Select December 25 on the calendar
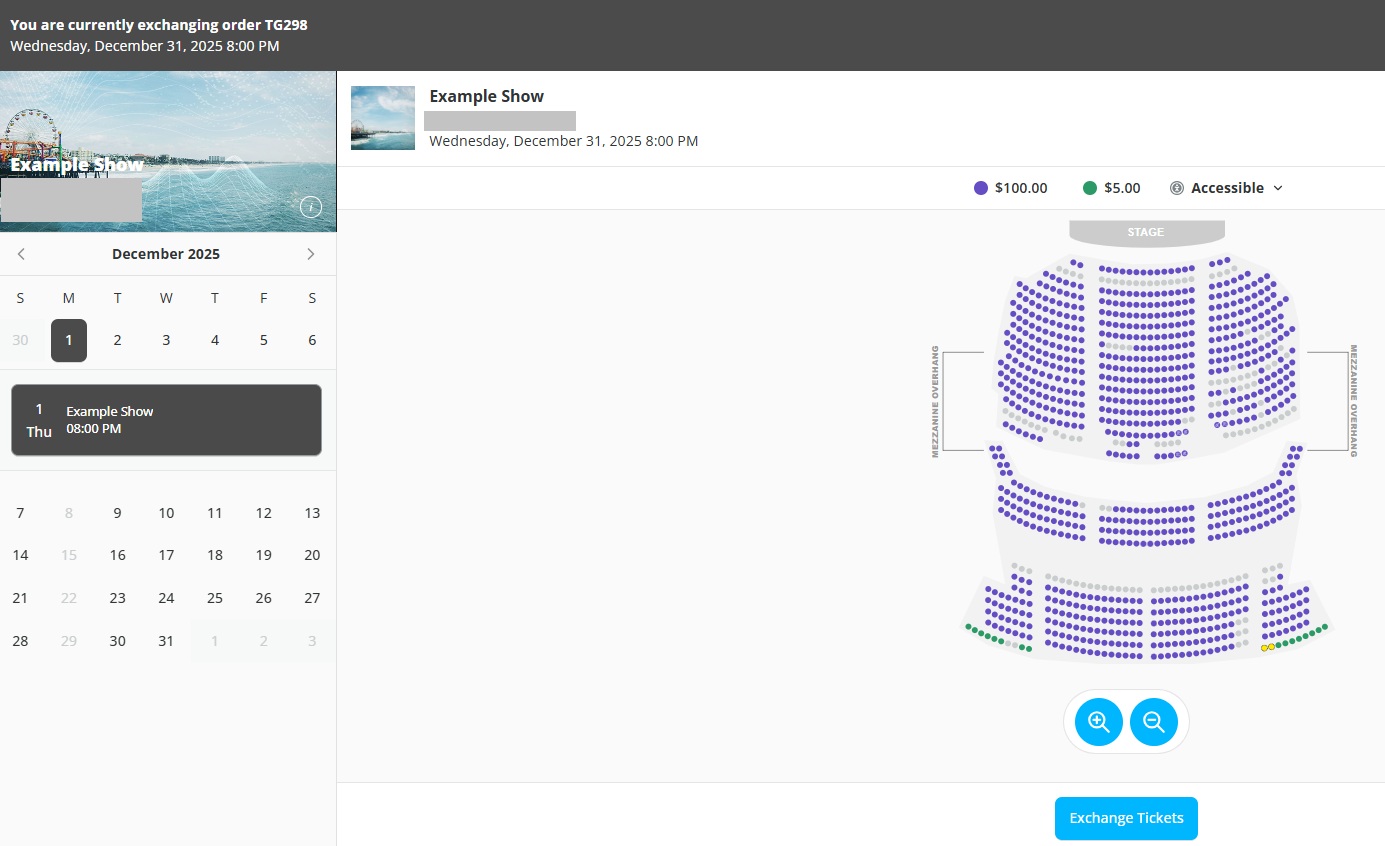 pyautogui.click(x=215, y=598)
